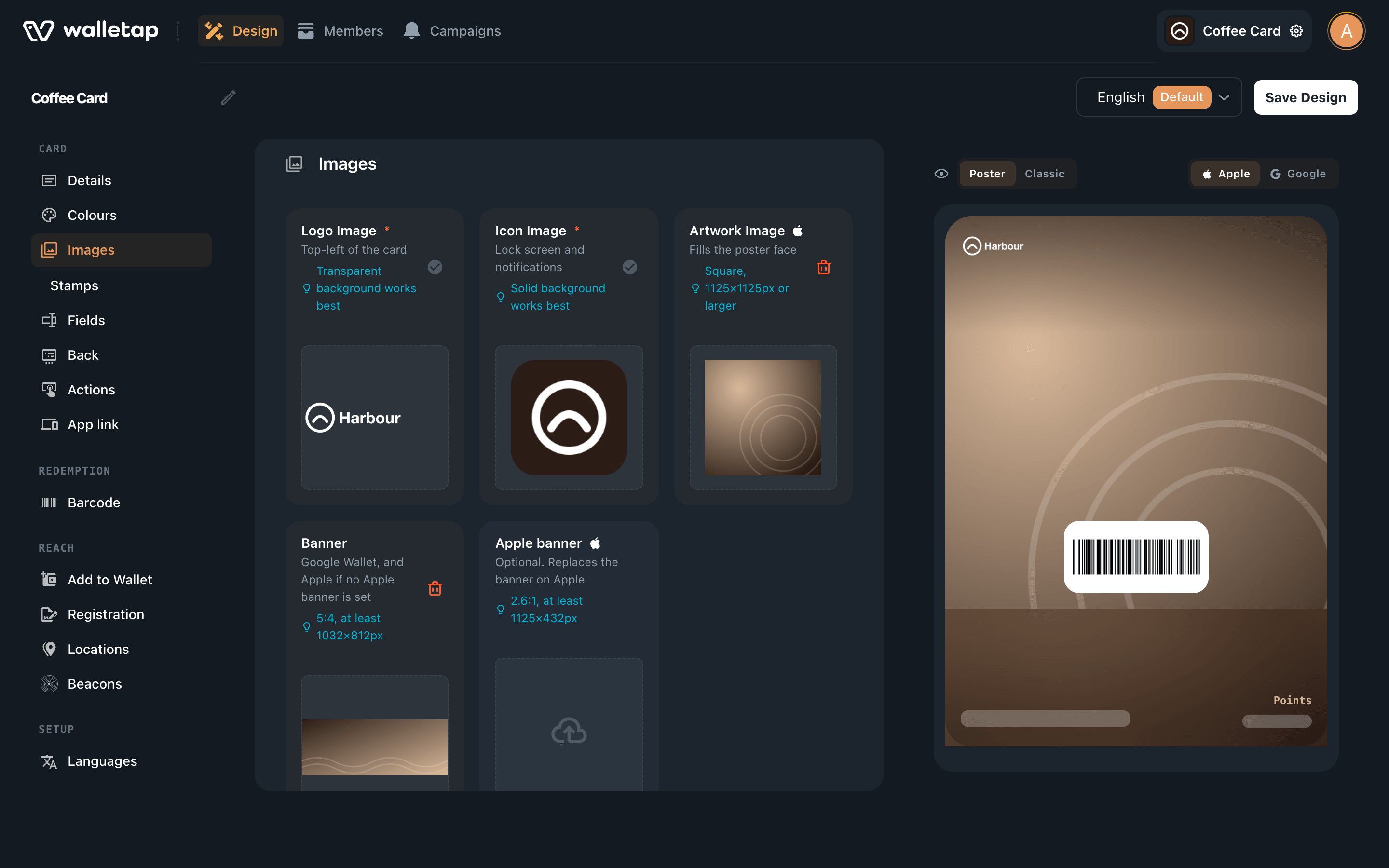Toggle the preview eye icon
The height and width of the screenshot is (868, 1389).
[x=941, y=174]
